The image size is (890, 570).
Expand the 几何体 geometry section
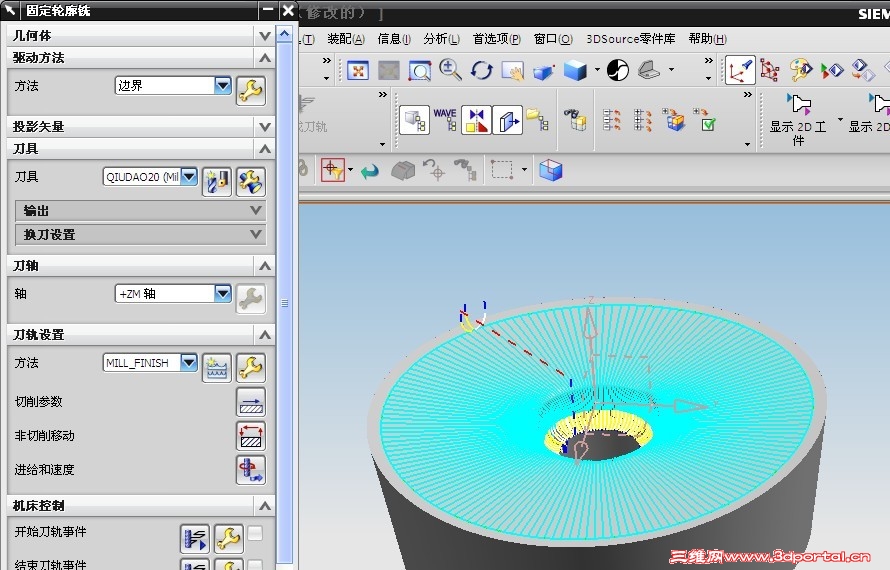pyautogui.click(x=265, y=36)
